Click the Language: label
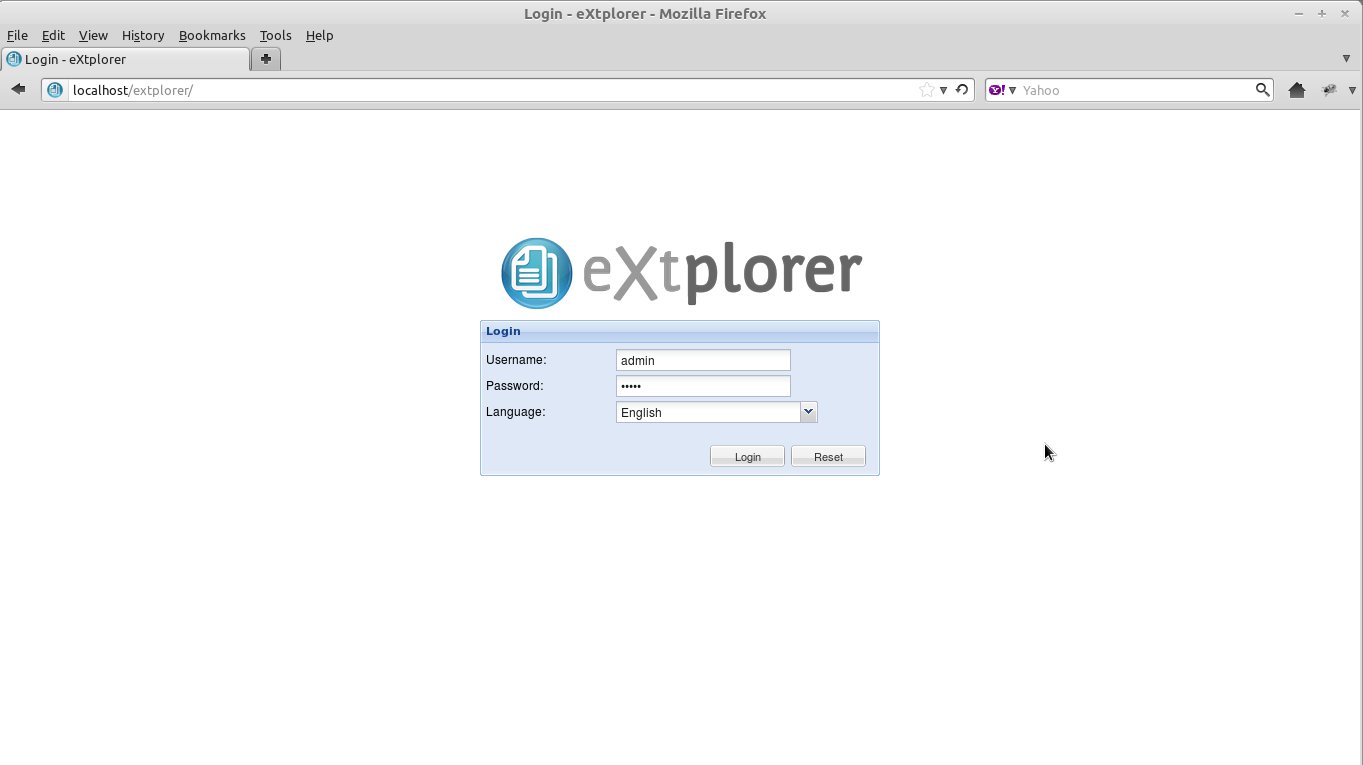The width and height of the screenshot is (1363, 765). tap(516, 412)
